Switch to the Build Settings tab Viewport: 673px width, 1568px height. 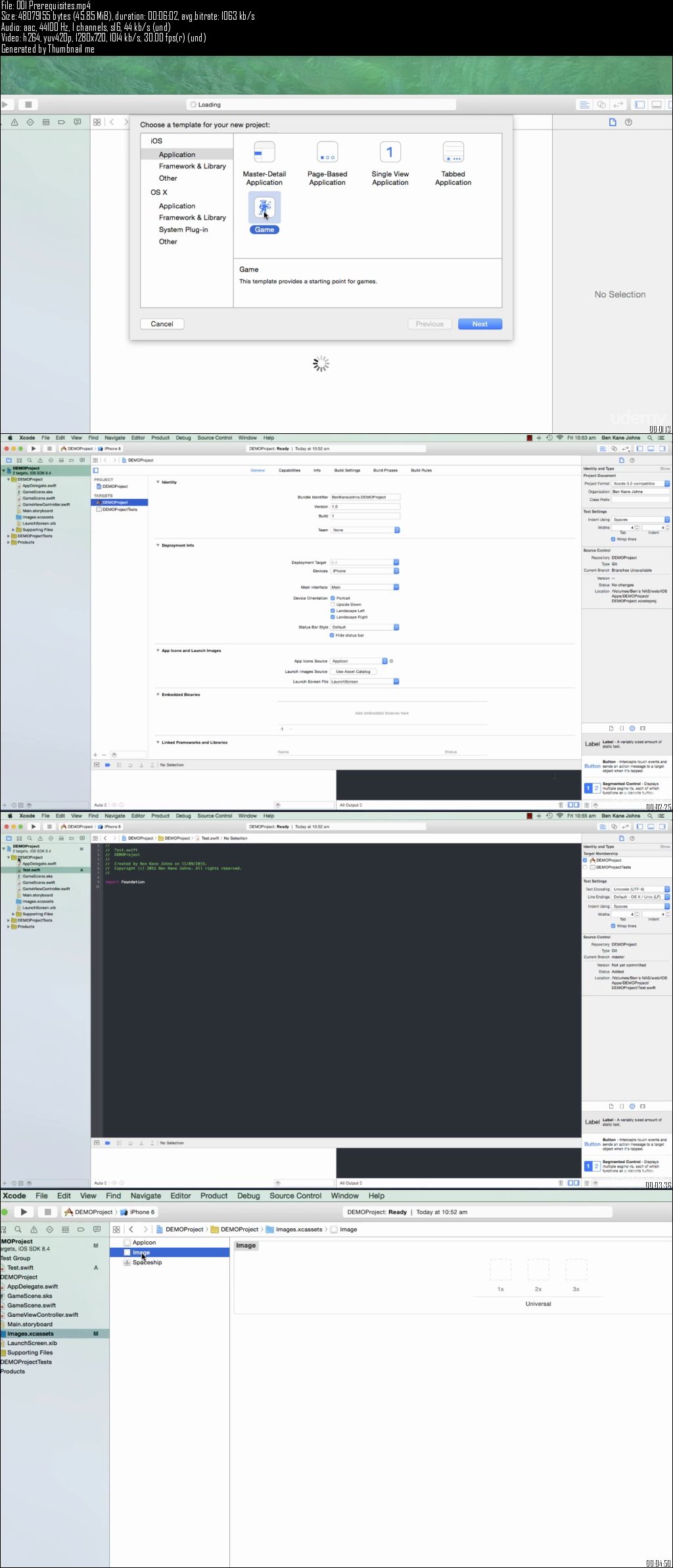347,470
